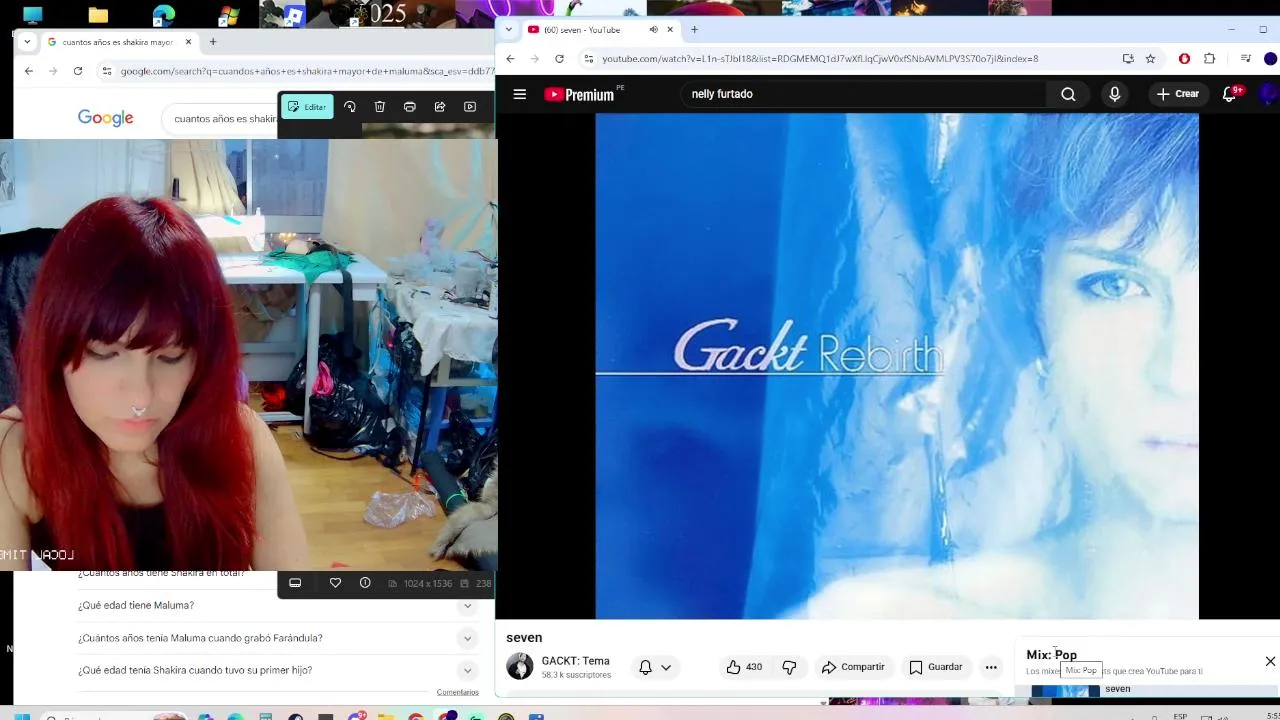Click Editar in the photo viewer
Viewport: 1280px width, 720px height.
(307, 107)
